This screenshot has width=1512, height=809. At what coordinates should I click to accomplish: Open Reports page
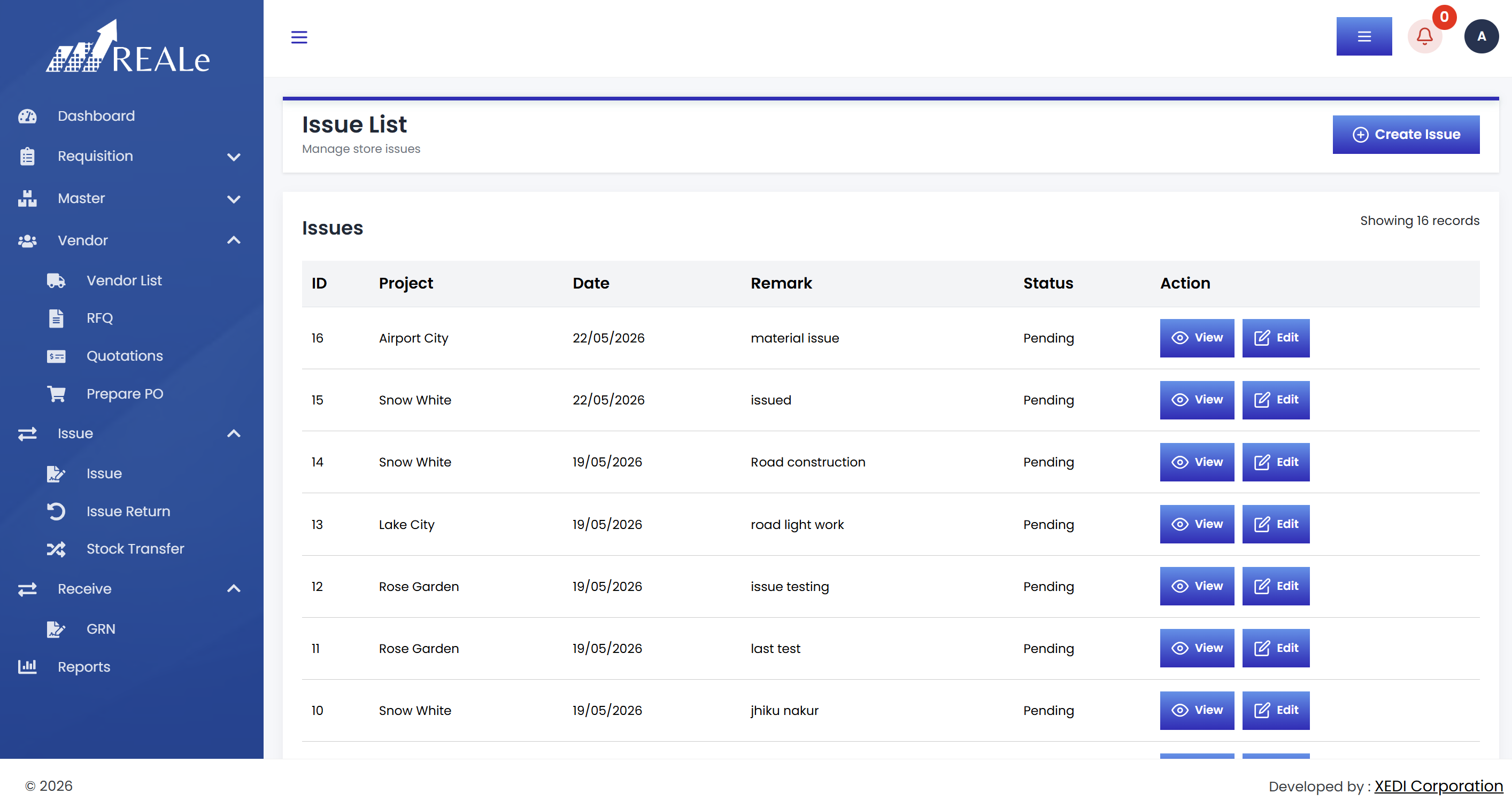tap(84, 667)
